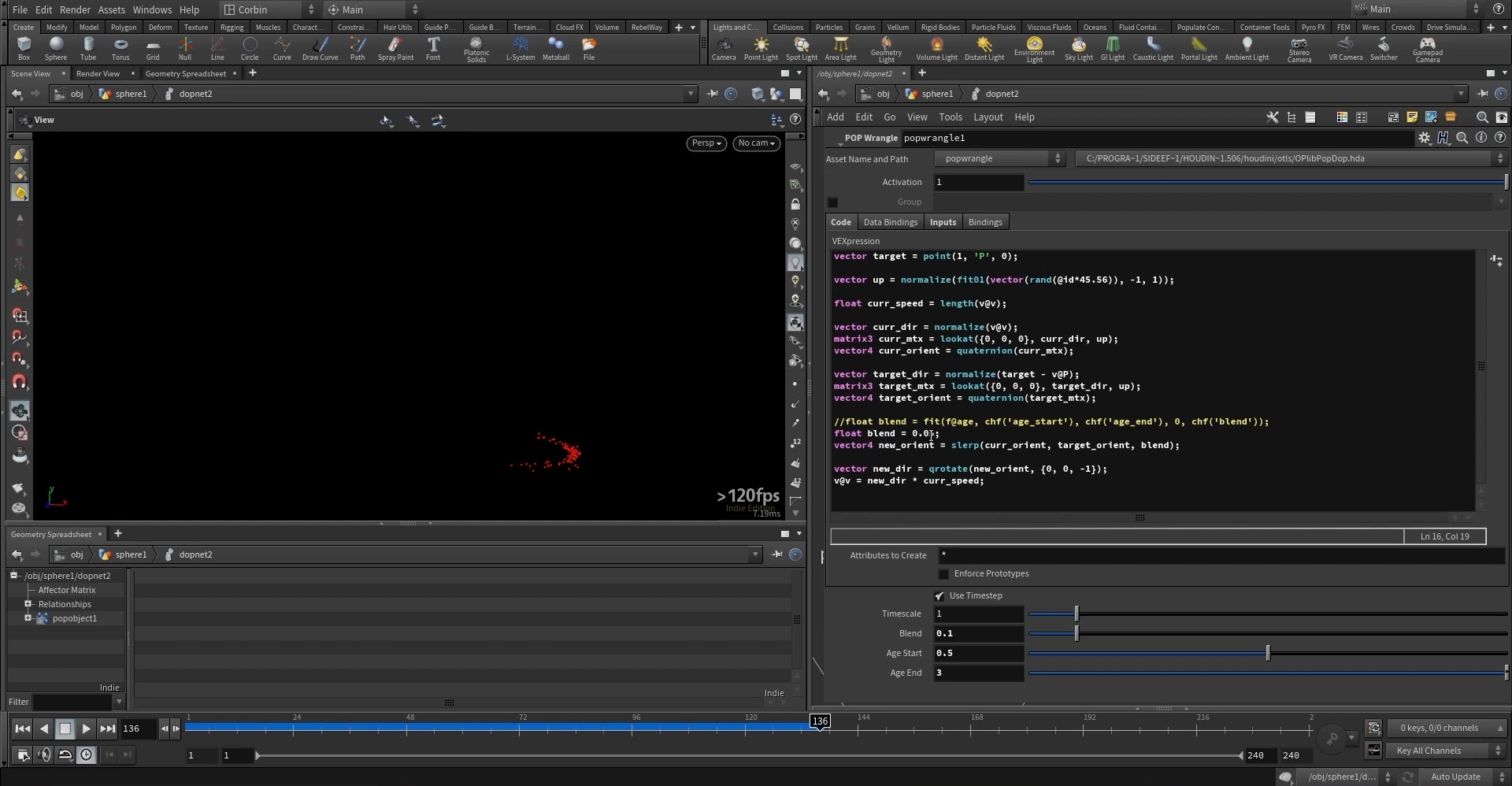Open the No cam camera dropdown

click(x=757, y=143)
